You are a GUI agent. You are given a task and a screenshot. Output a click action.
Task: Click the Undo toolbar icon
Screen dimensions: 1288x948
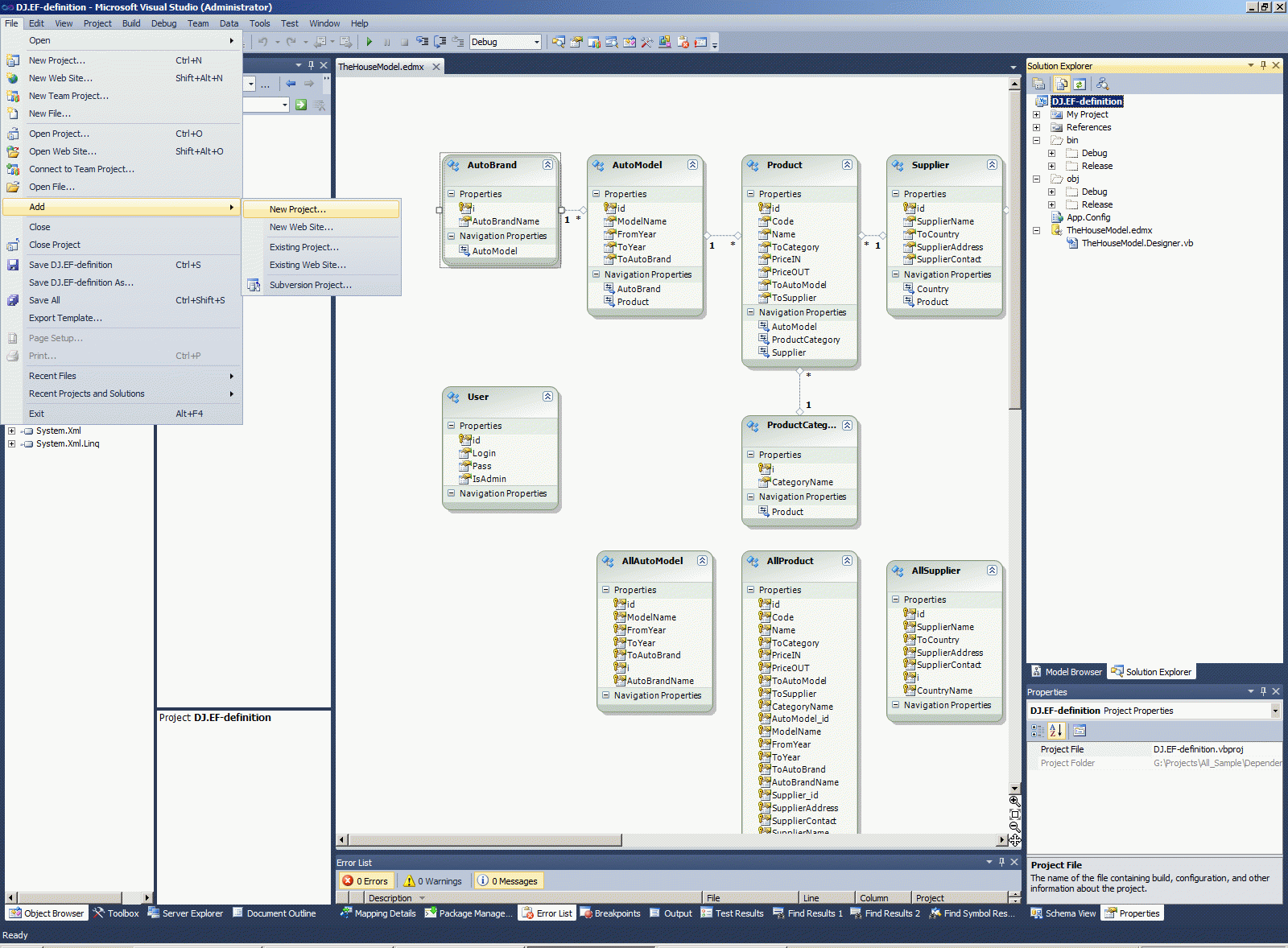[263, 42]
